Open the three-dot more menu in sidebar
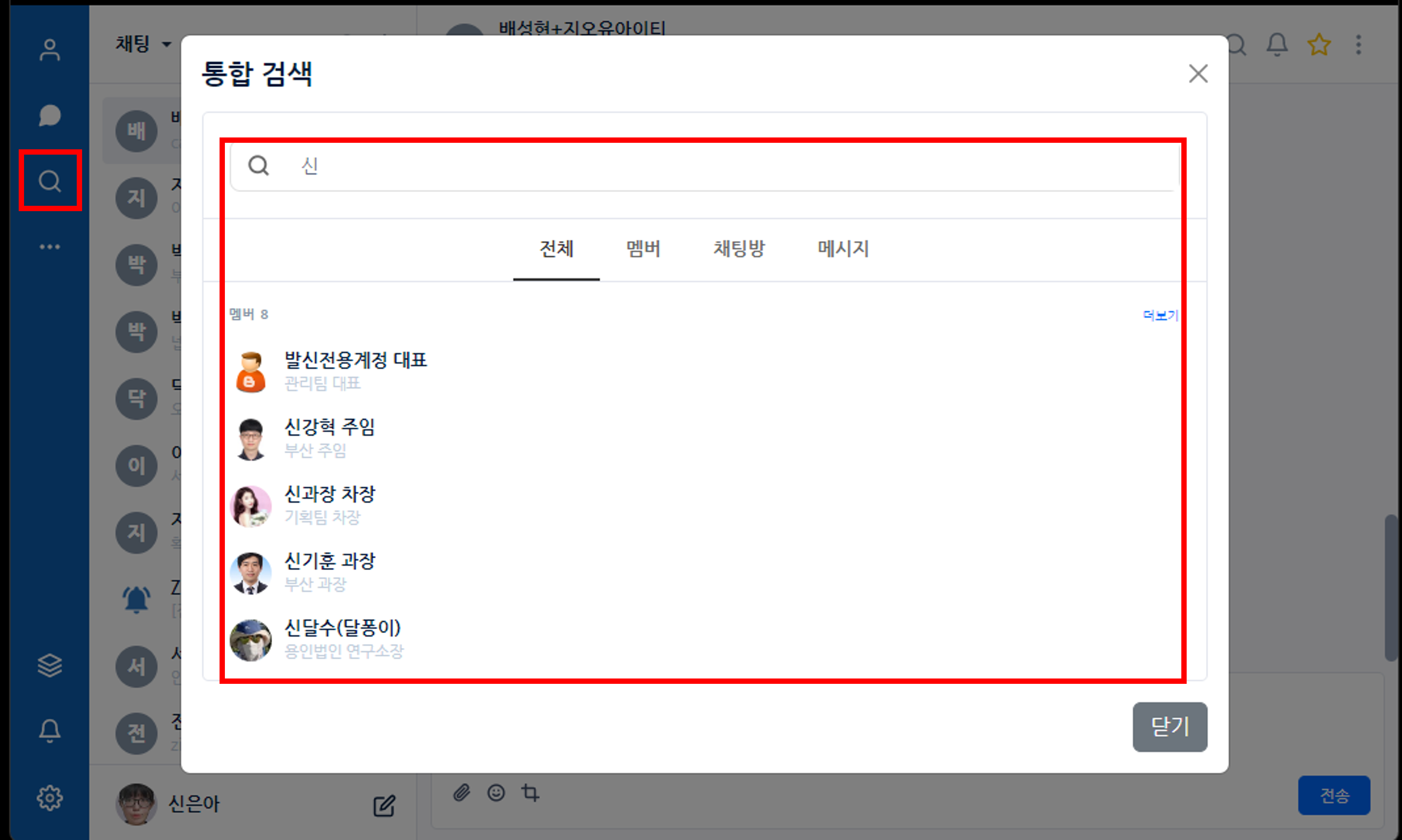Image resolution: width=1402 pixels, height=840 pixels. tap(50, 247)
